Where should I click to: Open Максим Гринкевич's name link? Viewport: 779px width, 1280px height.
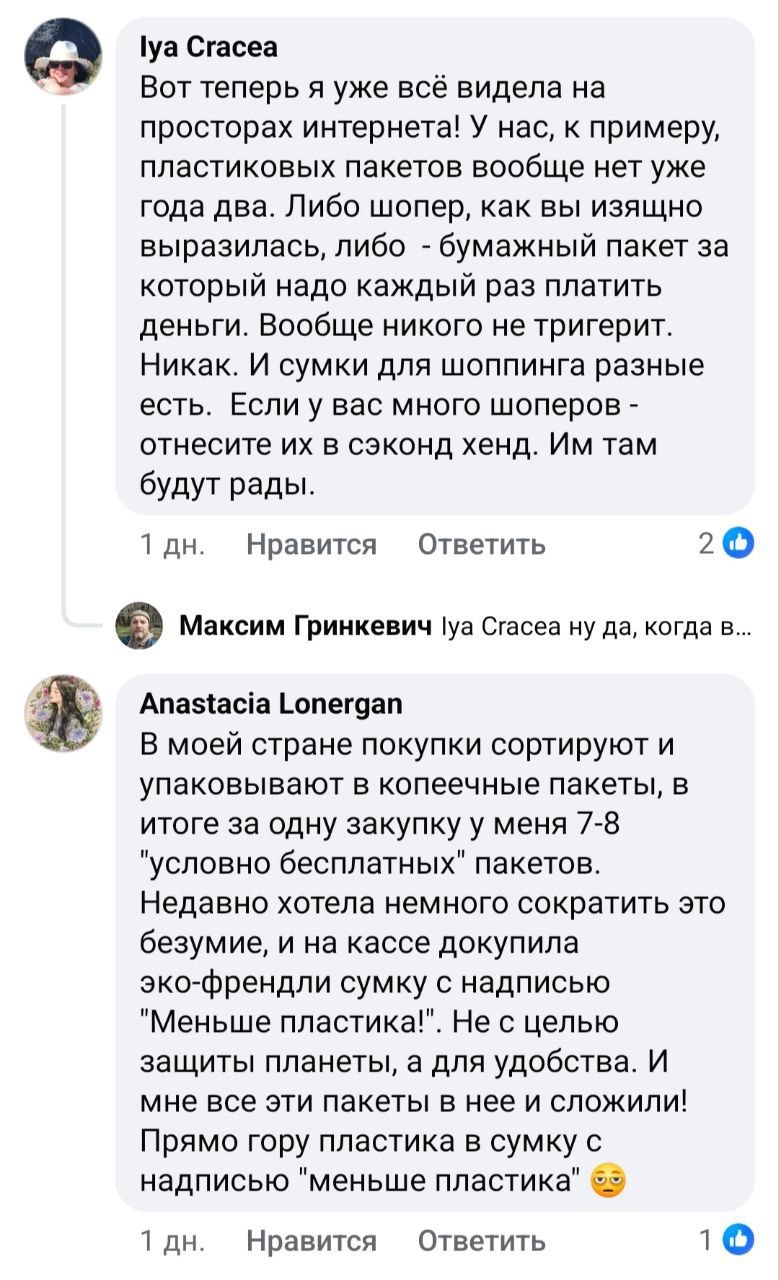[x=306, y=626]
